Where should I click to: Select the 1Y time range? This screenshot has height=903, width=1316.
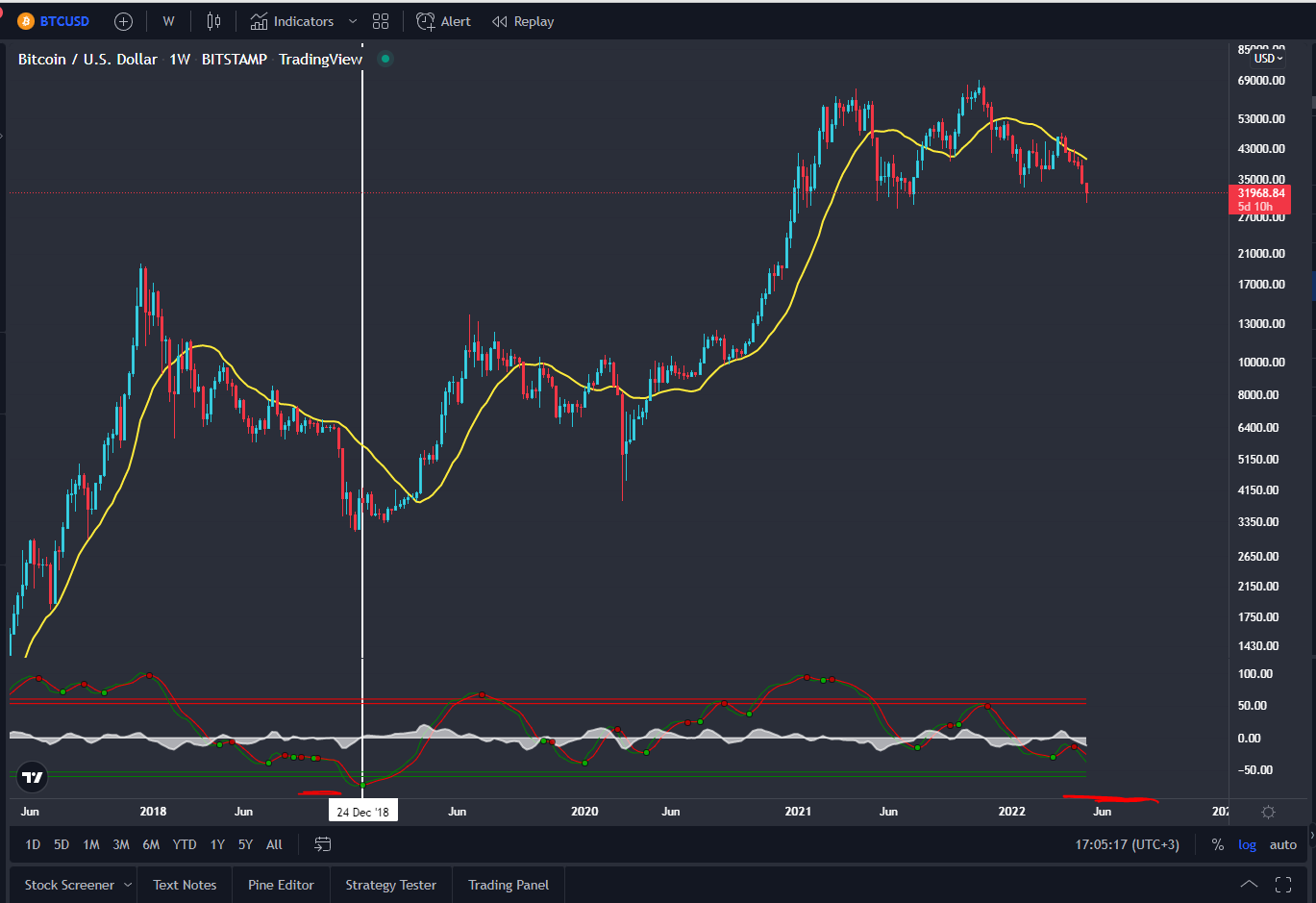[218, 844]
